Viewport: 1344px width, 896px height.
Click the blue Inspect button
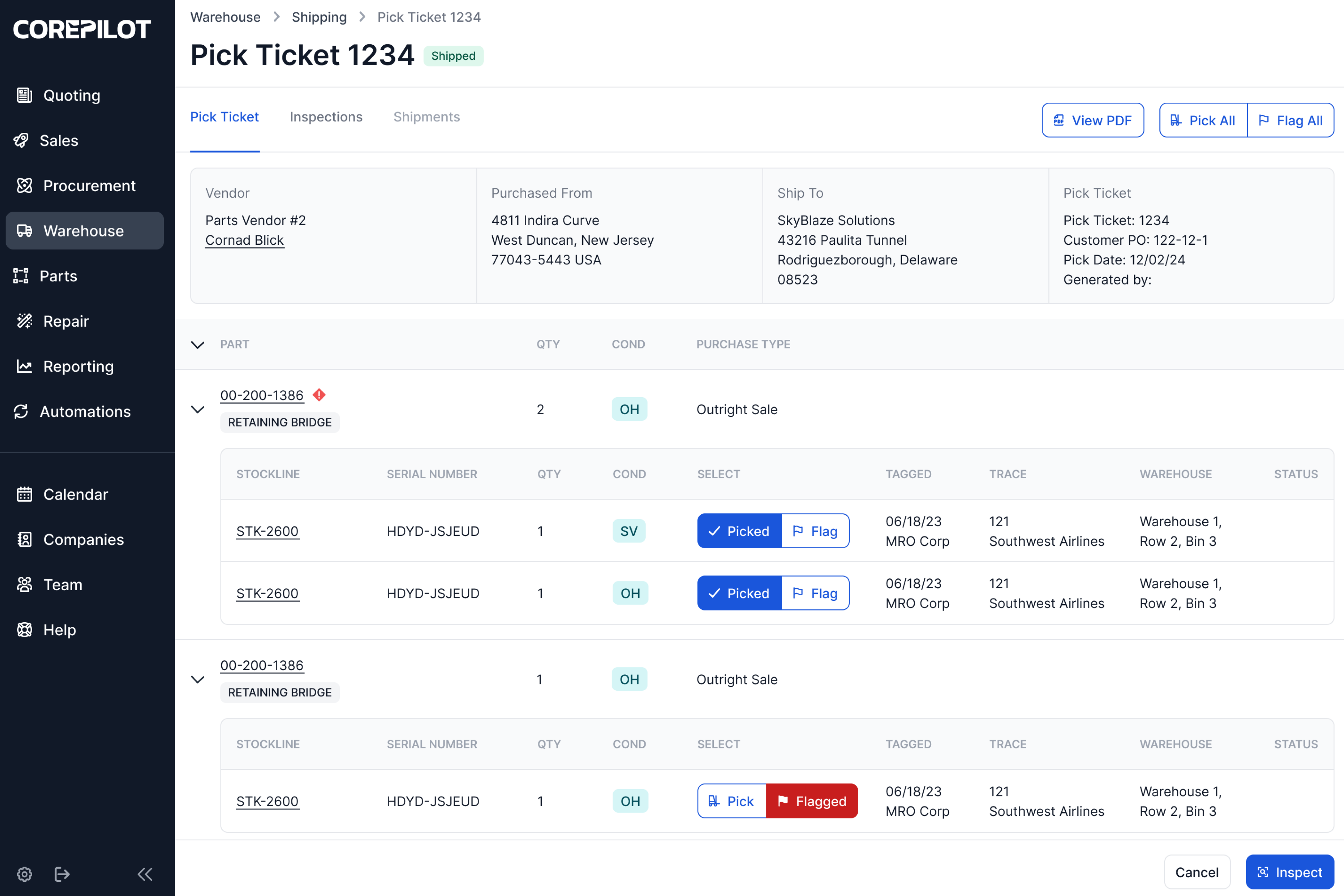click(1290, 872)
